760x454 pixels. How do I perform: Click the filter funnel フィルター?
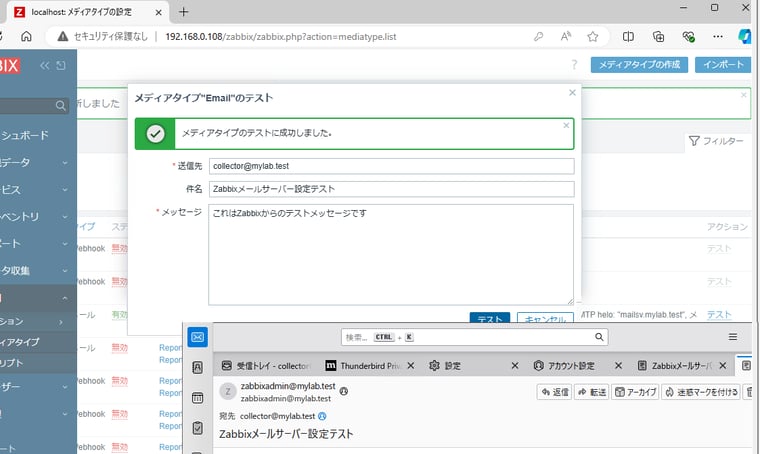[x=716, y=141]
